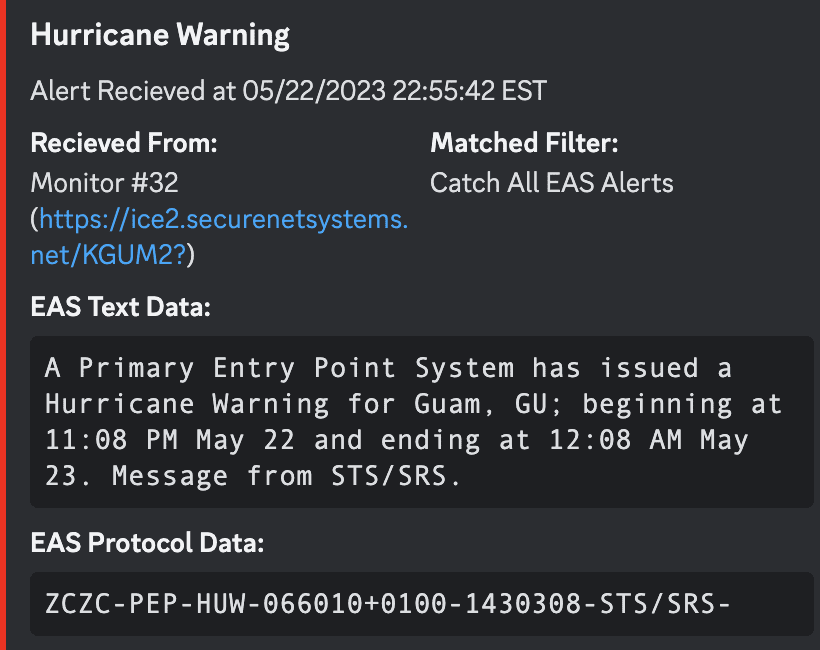
Task: Click the ZCZC protocol string code block
Action: pos(422,604)
